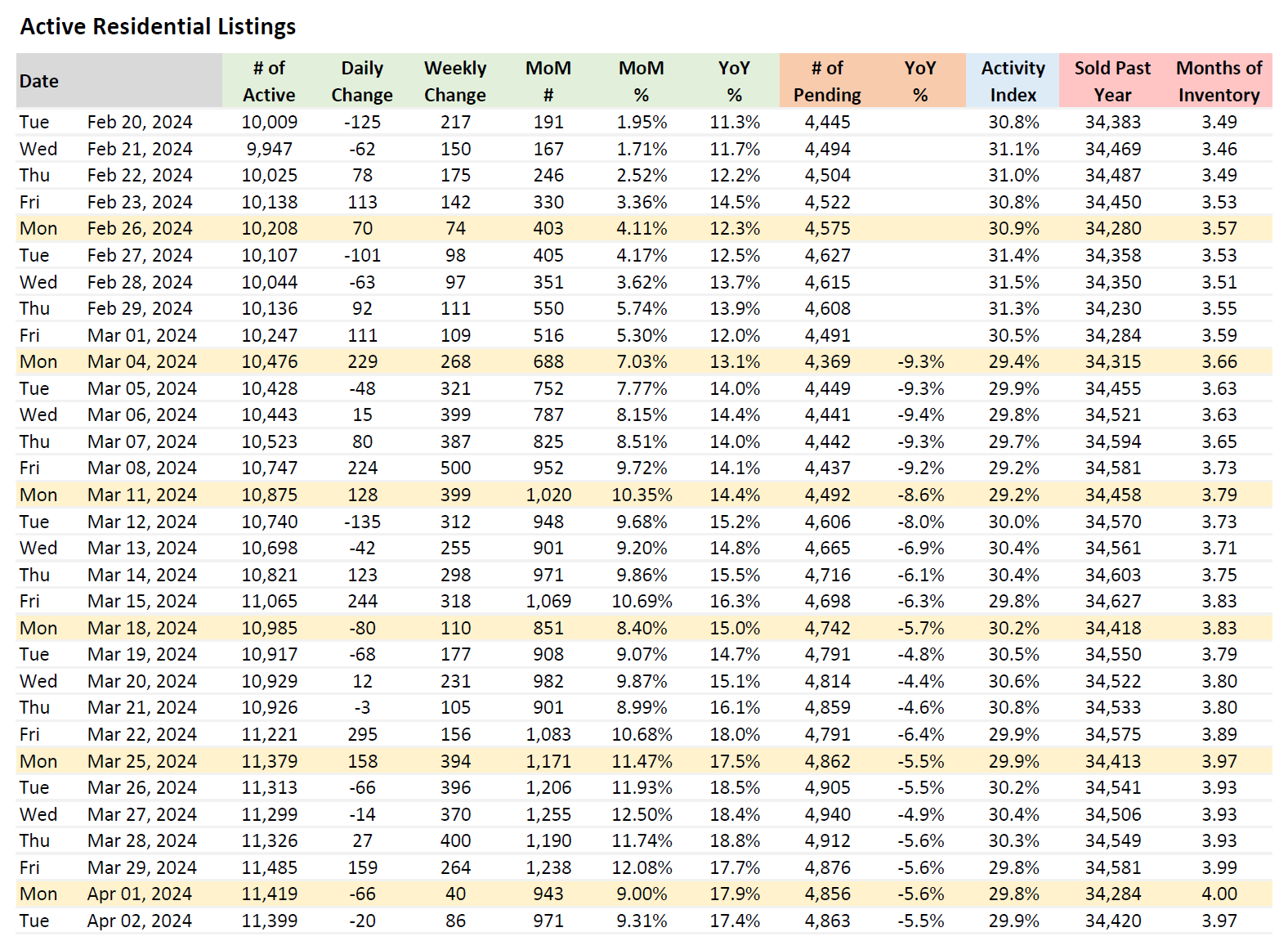Select the Date column header
1288x950 pixels.
39,81
